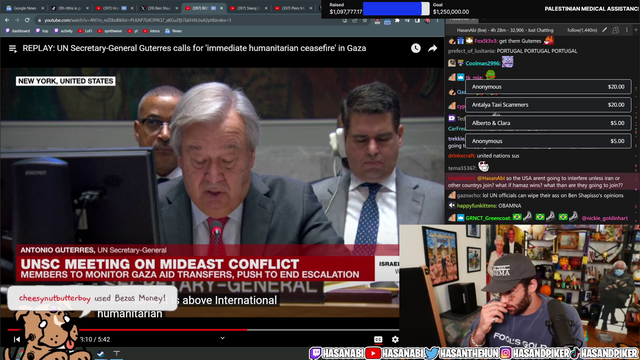Screen dimensions: 640x360
Task: Click the TikTok logo in the overlay banner
Action: click(x=575, y=353)
